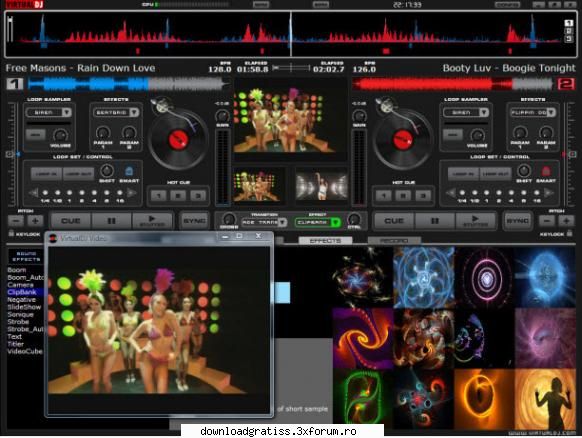Enable deck 2 Keylock padlock
This screenshot has width=582, height=438.
pyautogui.click(x=570, y=233)
